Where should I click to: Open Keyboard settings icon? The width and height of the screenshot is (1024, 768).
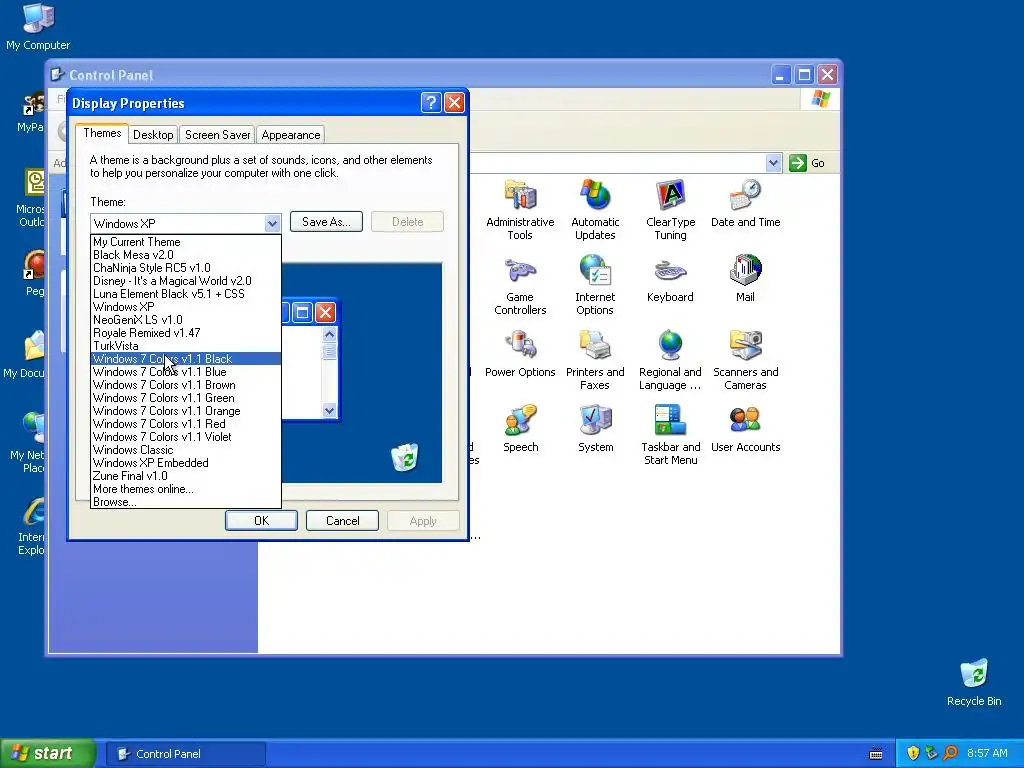[x=670, y=278]
